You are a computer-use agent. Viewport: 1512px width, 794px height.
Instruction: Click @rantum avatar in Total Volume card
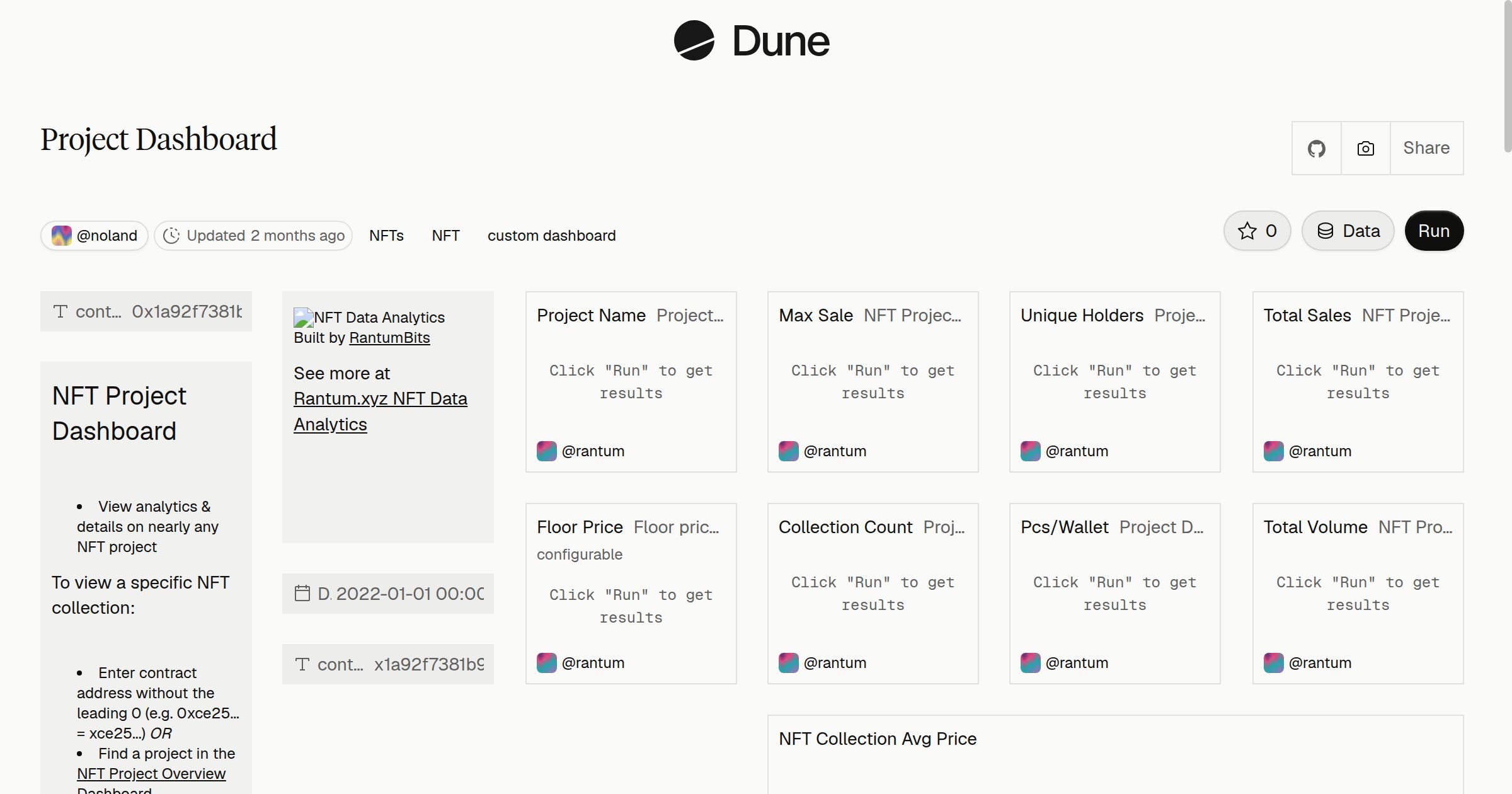(1274, 663)
